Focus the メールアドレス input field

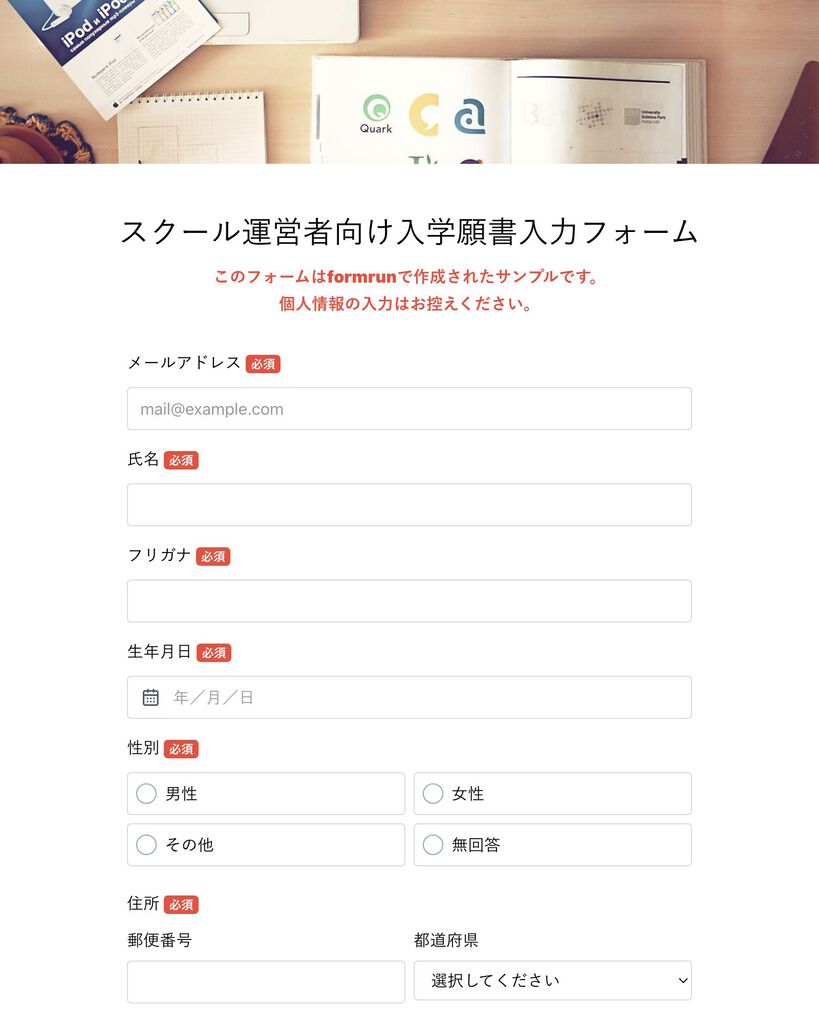(410, 409)
